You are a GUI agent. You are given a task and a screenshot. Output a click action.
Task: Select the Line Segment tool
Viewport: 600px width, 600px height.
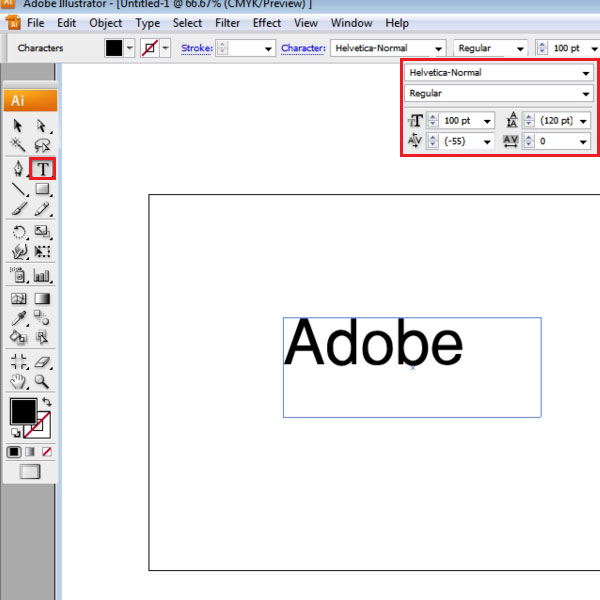(x=18, y=189)
